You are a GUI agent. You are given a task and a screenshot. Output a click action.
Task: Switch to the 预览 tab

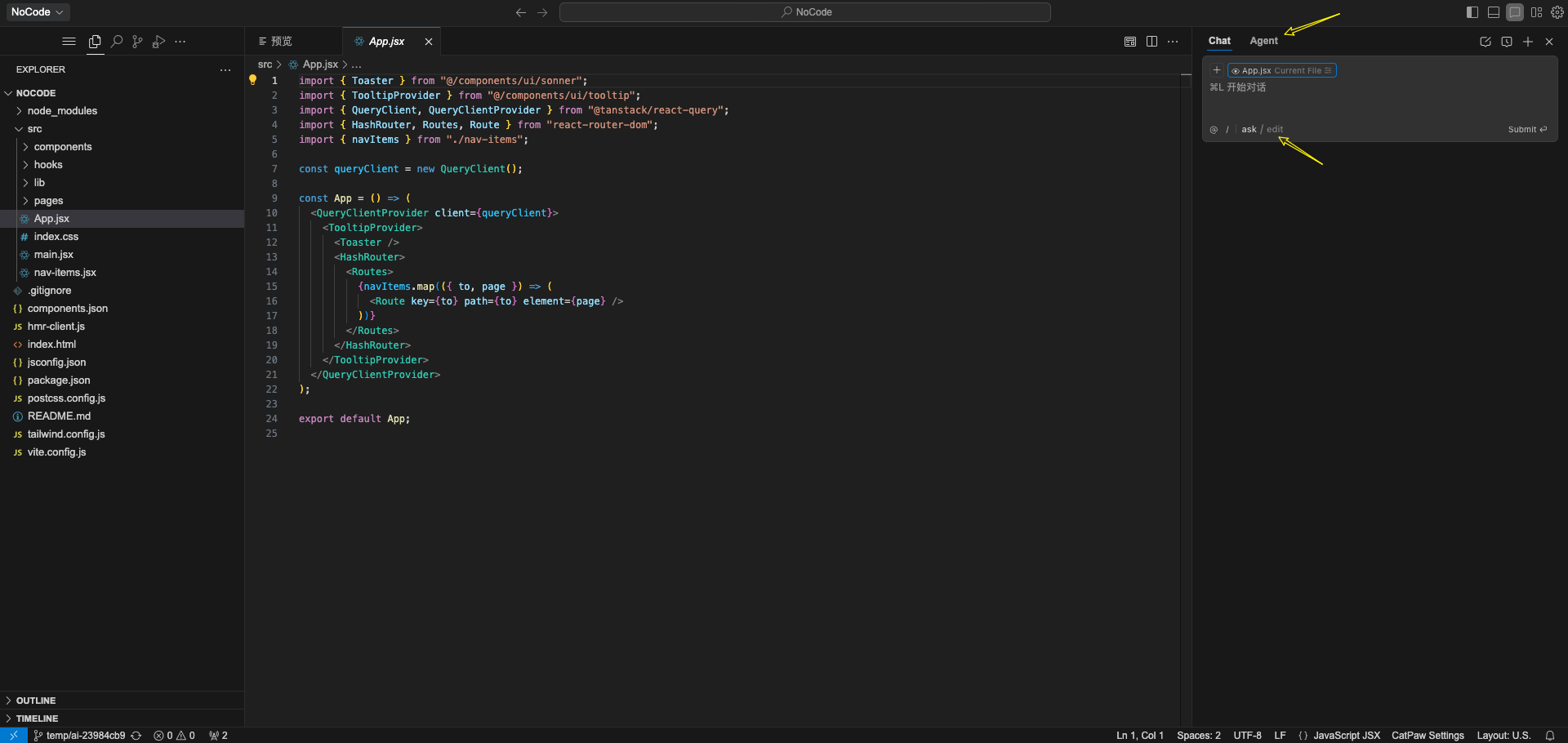click(282, 41)
